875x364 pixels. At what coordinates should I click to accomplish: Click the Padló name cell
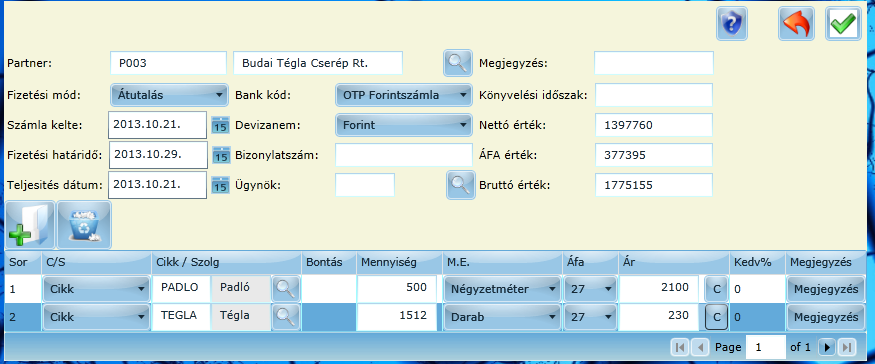(x=241, y=289)
